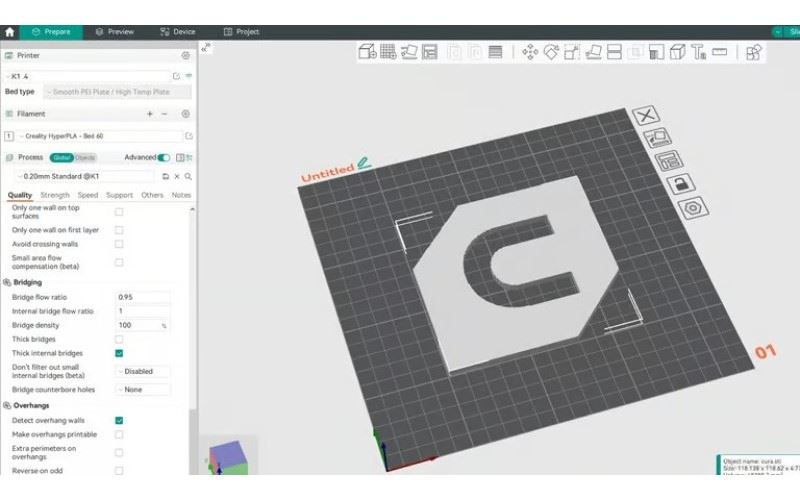This screenshot has width=800, height=500.
Task: Open the 0.20mm Standard @K1 process dropdown
Action: tap(84, 177)
